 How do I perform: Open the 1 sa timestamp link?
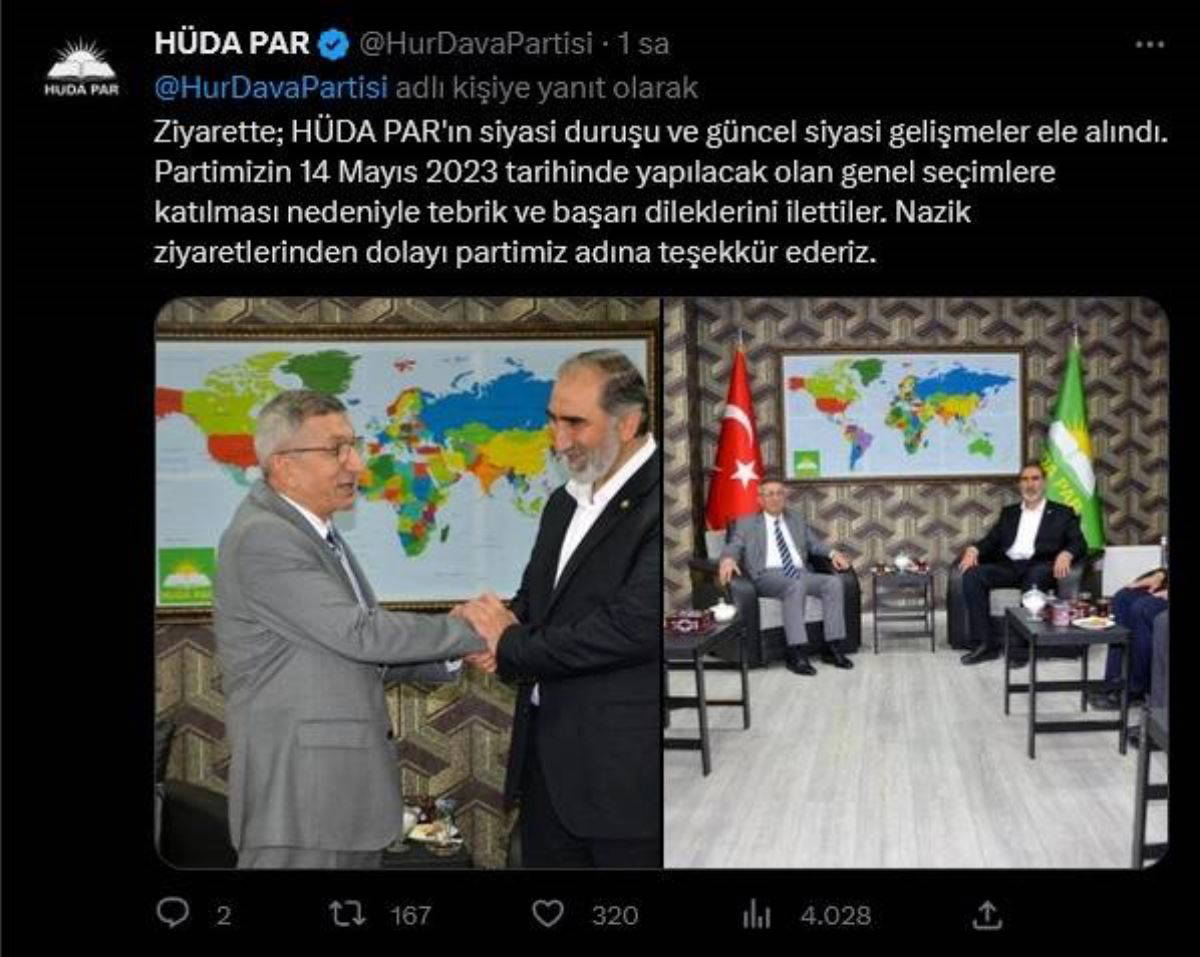pyautogui.click(x=642, y=44)
